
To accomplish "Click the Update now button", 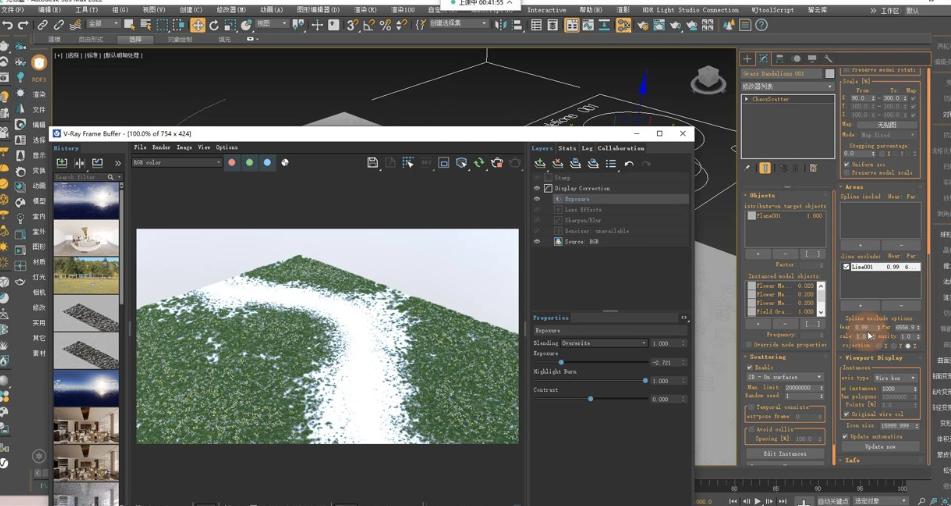I will point(880,447).
